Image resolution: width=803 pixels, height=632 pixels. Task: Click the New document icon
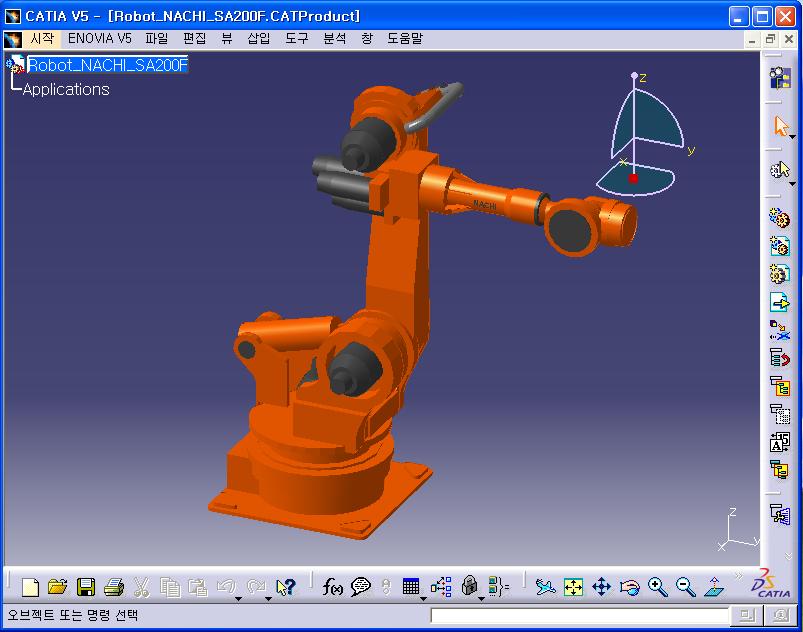point(30,587)
